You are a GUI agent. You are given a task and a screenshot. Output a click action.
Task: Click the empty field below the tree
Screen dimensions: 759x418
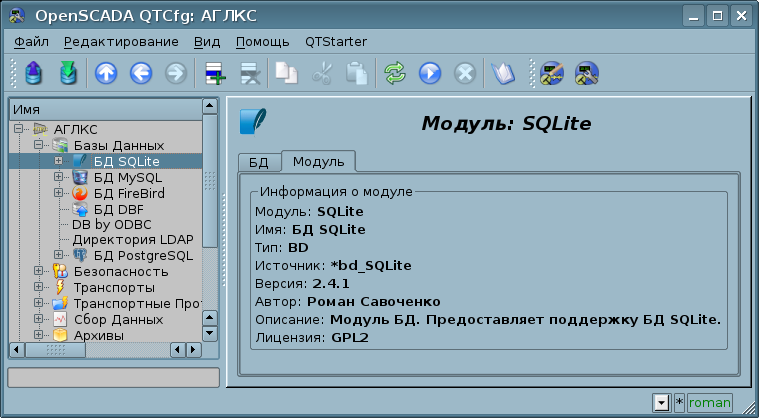[x=114, y=377]
